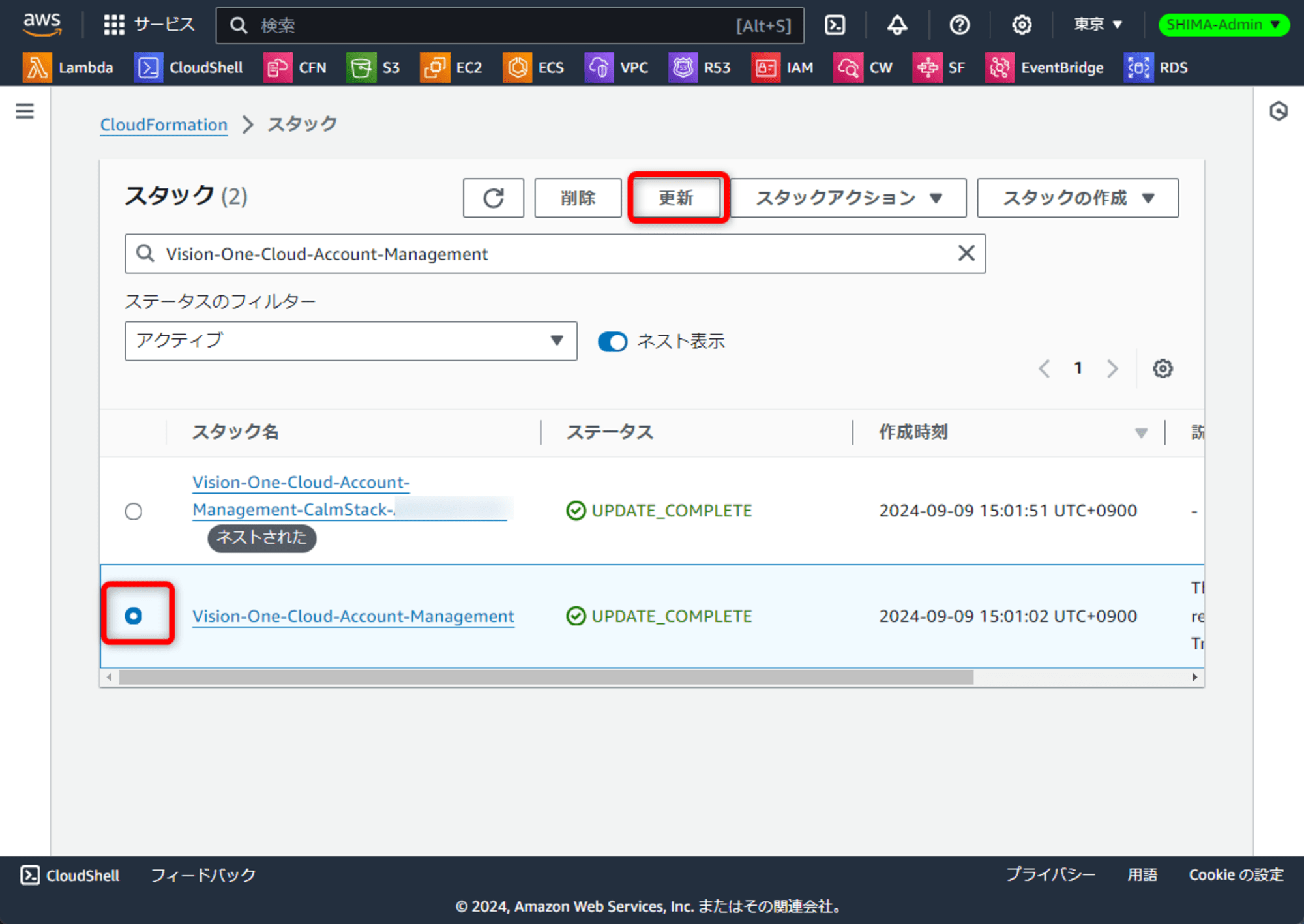Open the right side info panel icon
Screen dimensions: 1304x924
point(1279,111)
